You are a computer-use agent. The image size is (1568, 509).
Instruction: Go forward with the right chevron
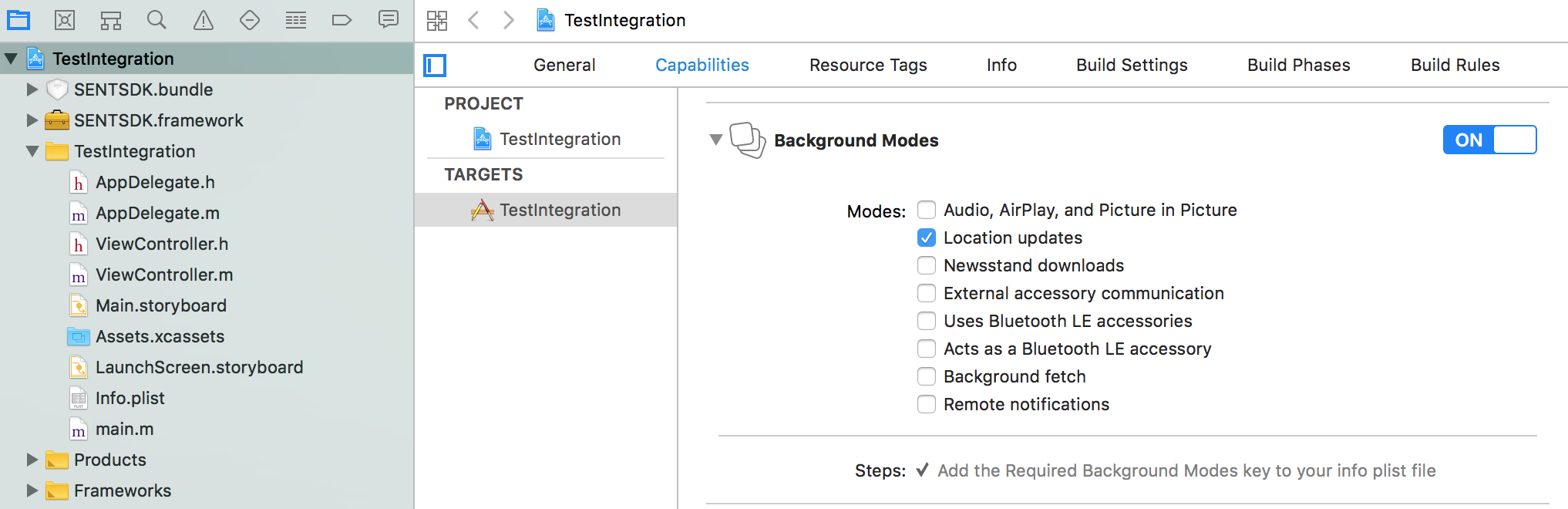click(x=508, y=21)
